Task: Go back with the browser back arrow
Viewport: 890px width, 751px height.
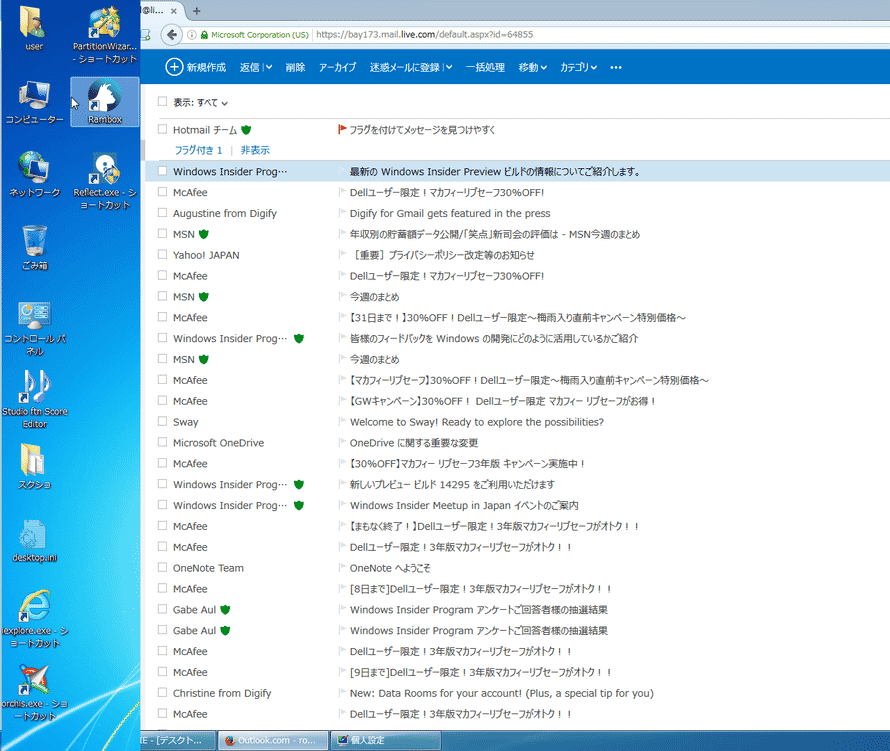Action: [x=171, y=35]
